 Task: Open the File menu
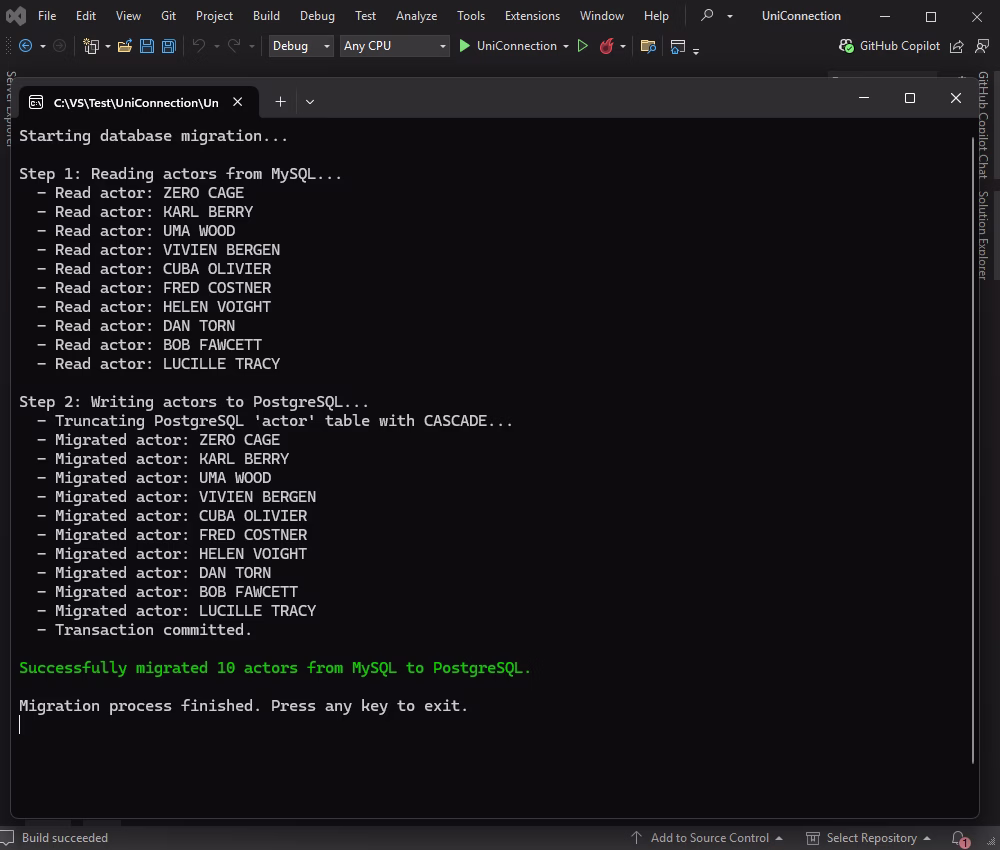click(x=47, y=16)
